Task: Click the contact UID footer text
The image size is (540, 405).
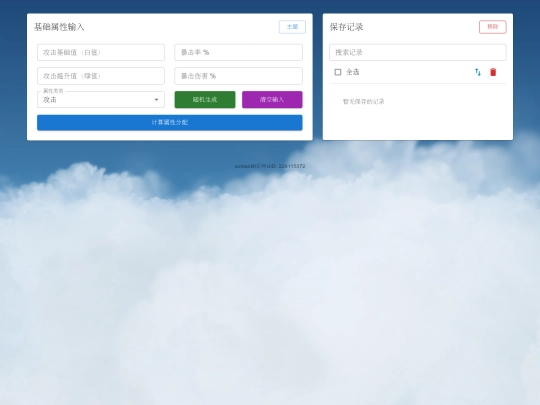Action: point(270,166)
